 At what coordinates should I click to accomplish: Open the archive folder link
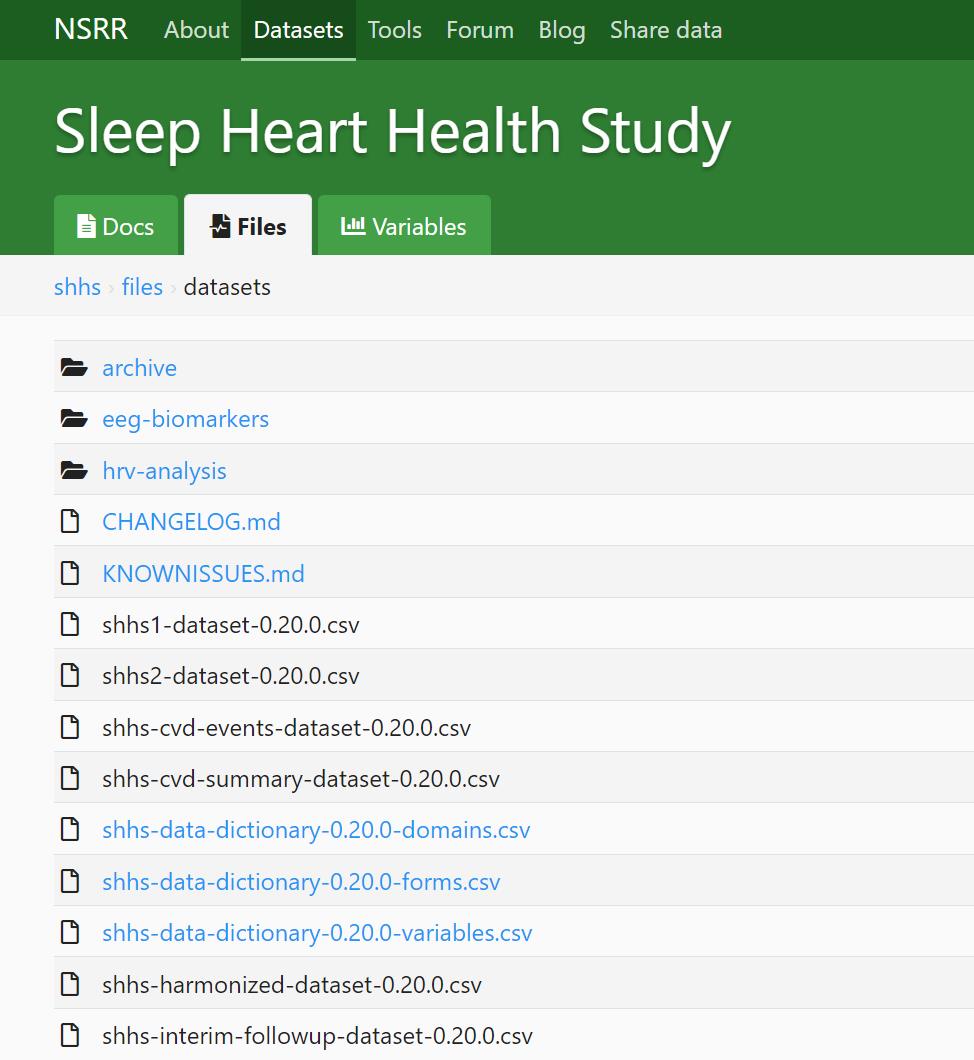click(139, 368)
